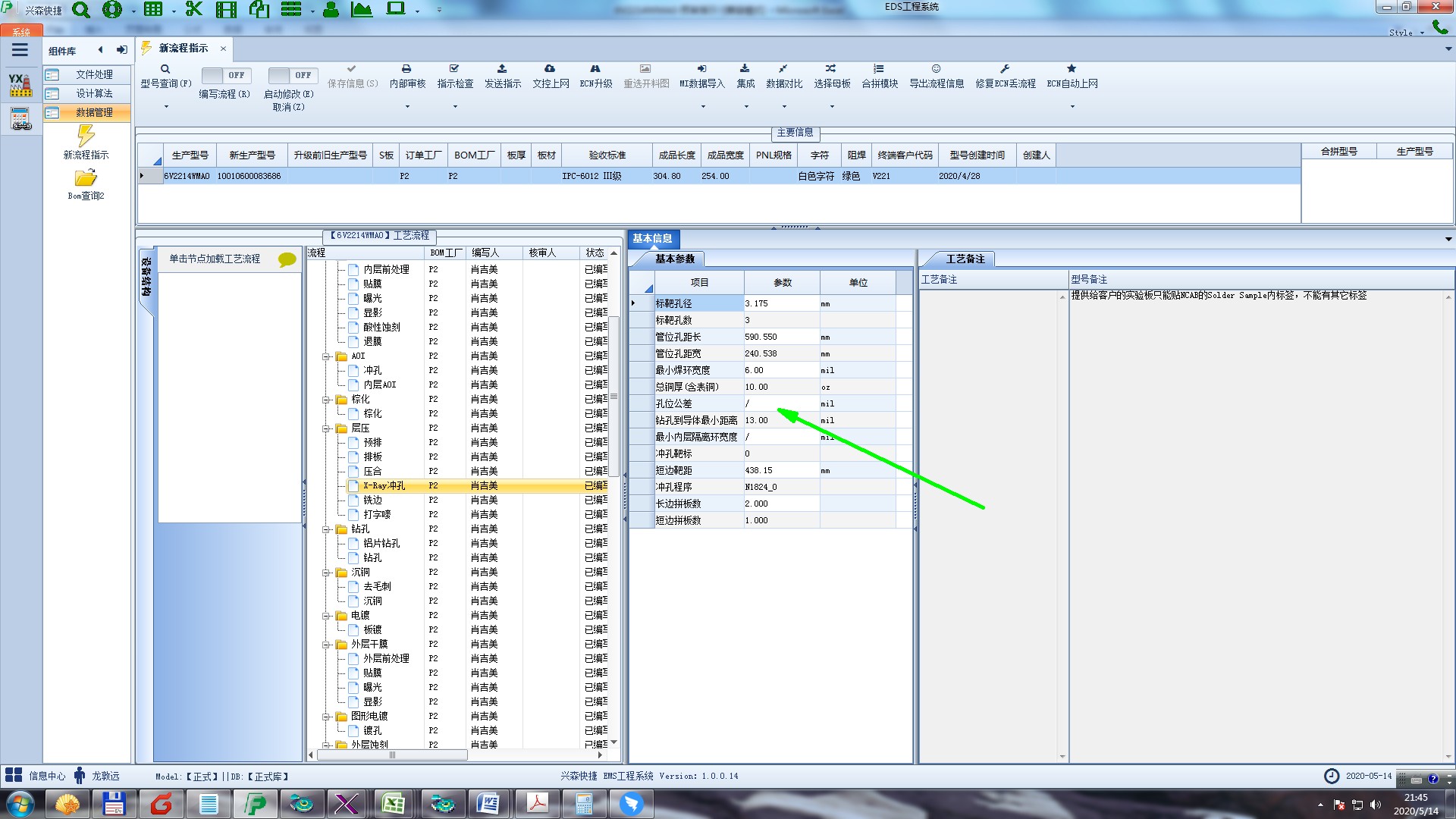Viewport: 1456px width, 819px height.
Task: Open the 新流程指示 lightning sidebar icon
Action: (x=86, y=136)
